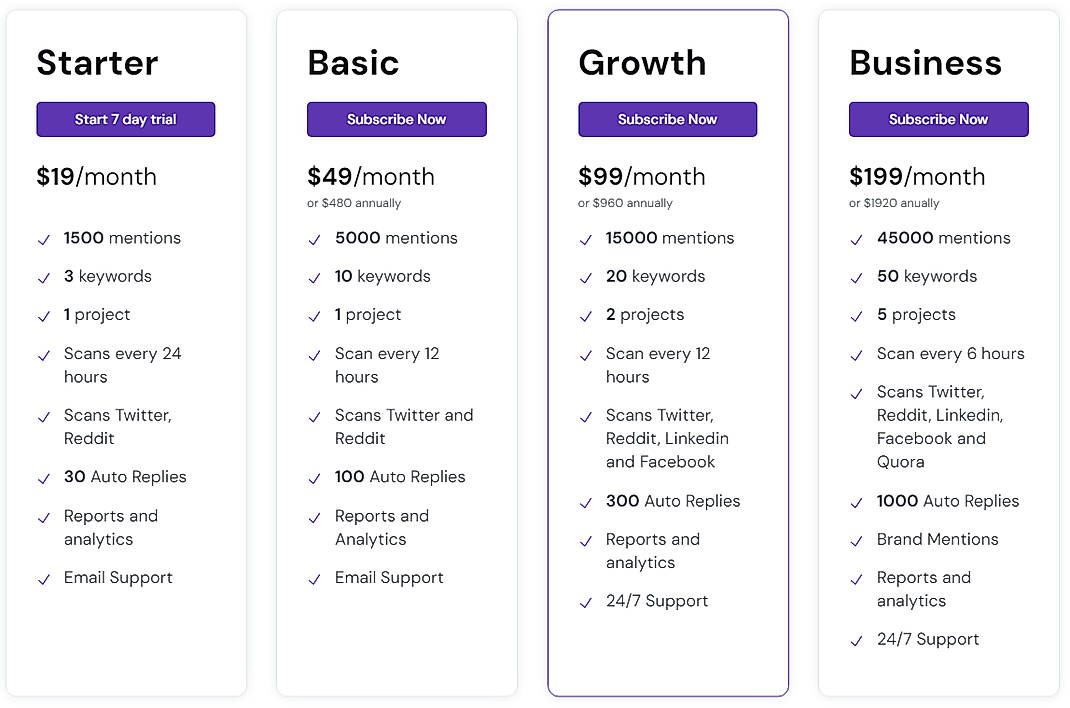The height and width of the screenshot is (708, 1070).
Task: Select the Starter plan heading
Action: pyautogui.click(x=97, y=63)
